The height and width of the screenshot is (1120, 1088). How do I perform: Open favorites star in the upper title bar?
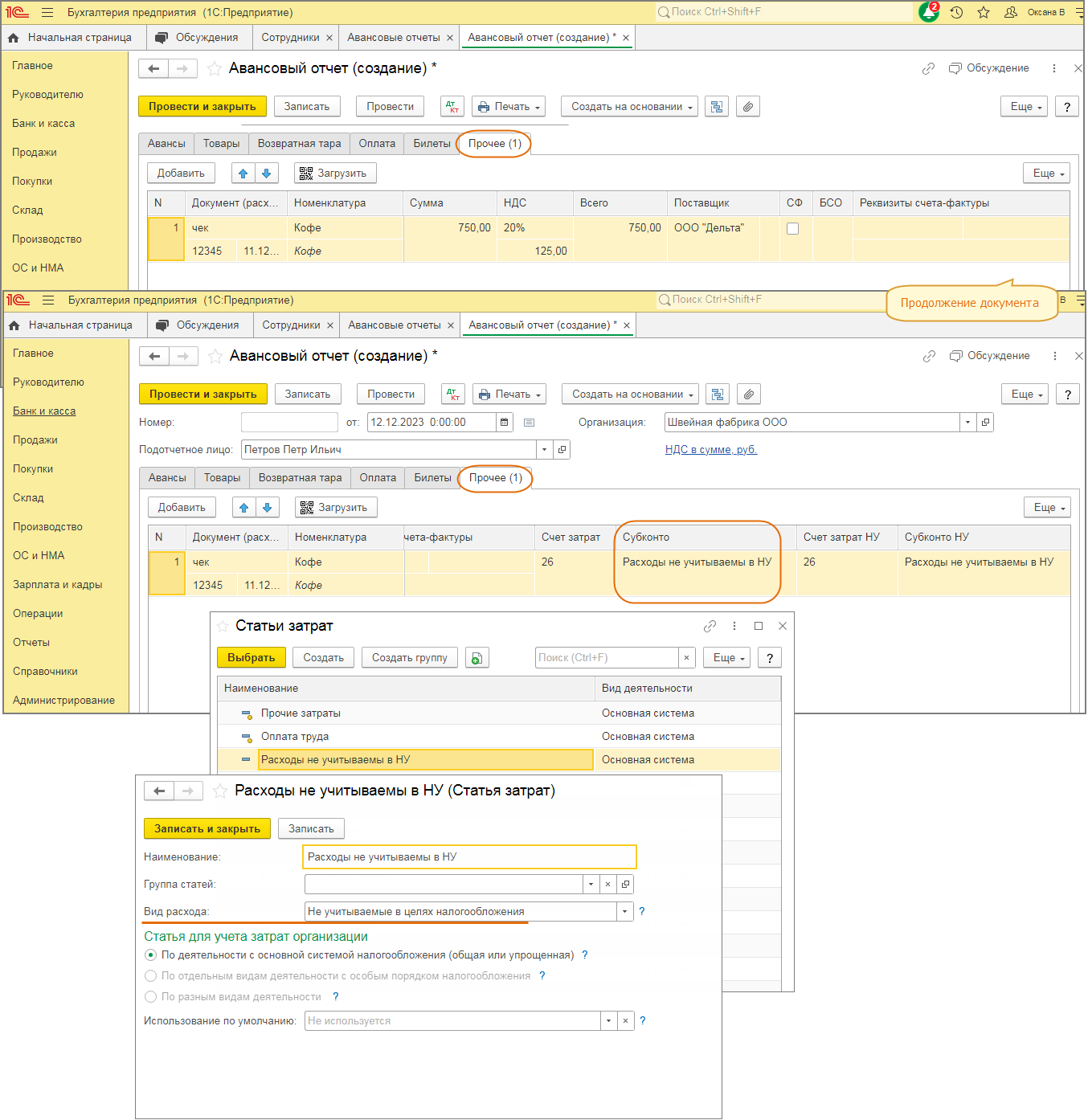984,13
